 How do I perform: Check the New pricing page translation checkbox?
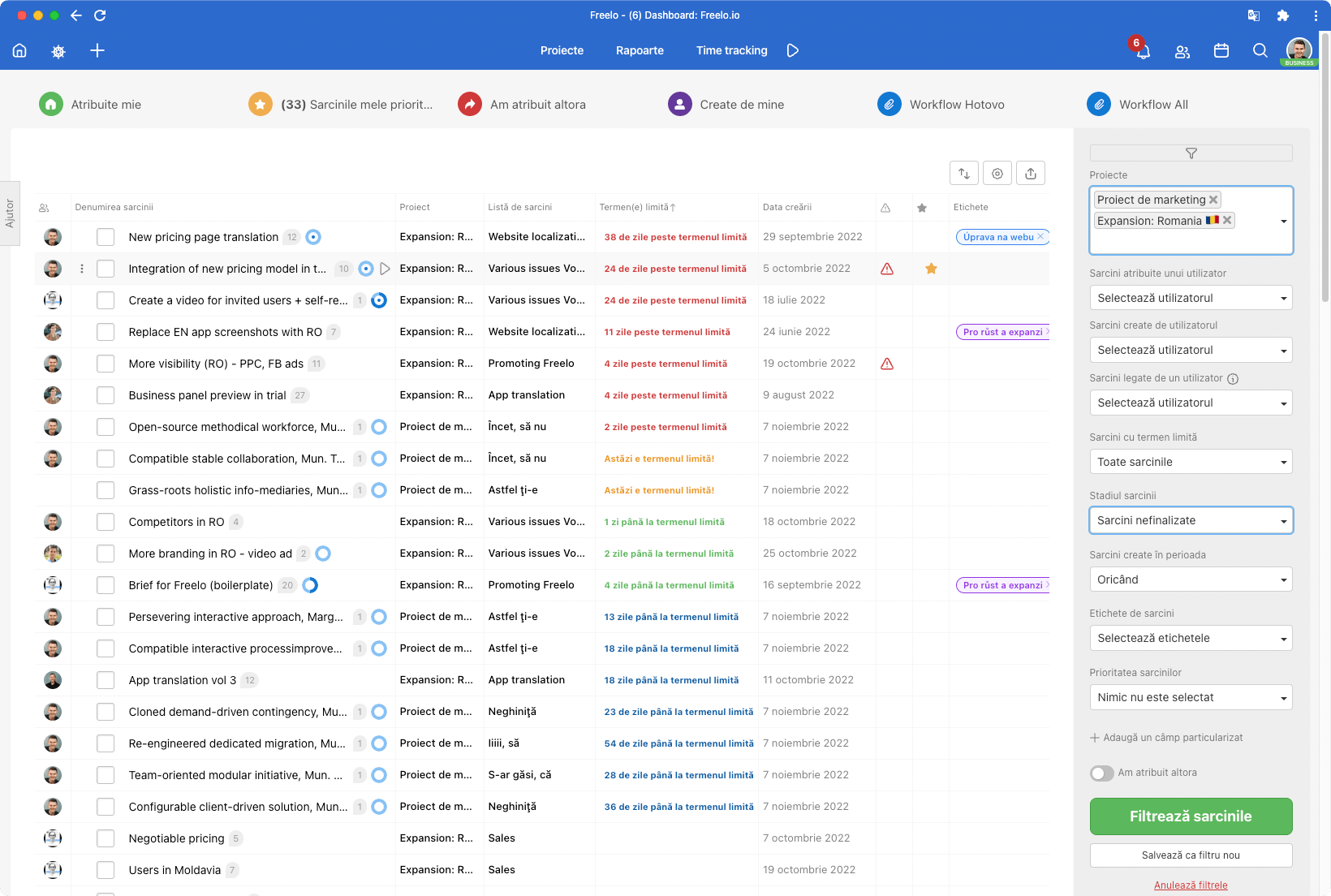coord(106,237)
